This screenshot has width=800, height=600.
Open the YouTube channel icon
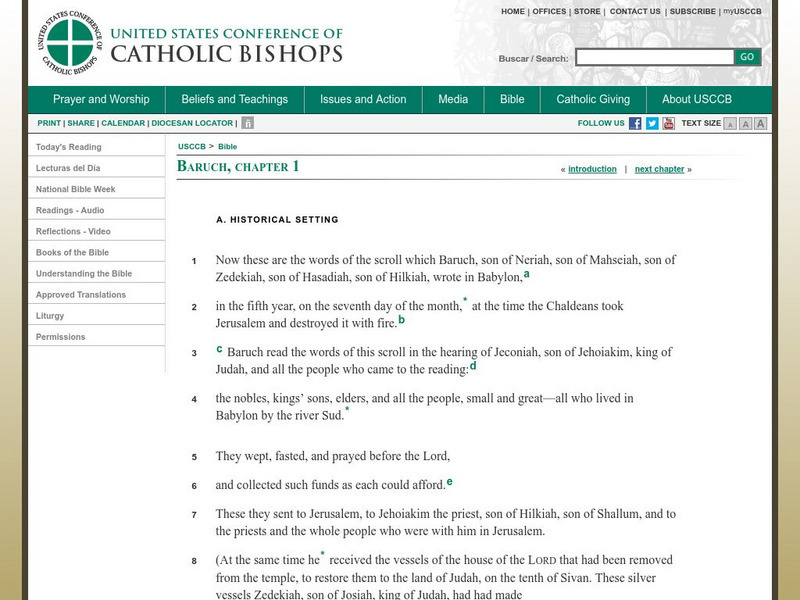point(670,124)
